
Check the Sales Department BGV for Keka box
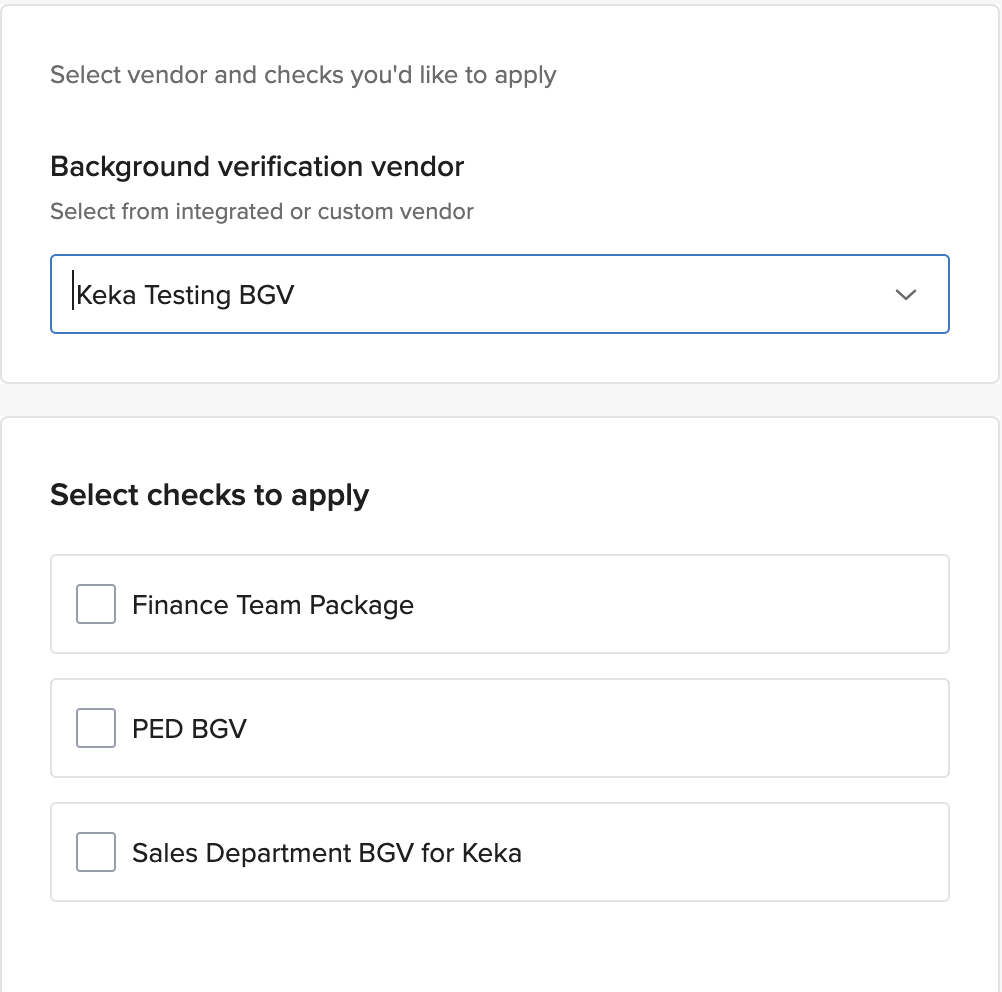[x=96, y=852]
